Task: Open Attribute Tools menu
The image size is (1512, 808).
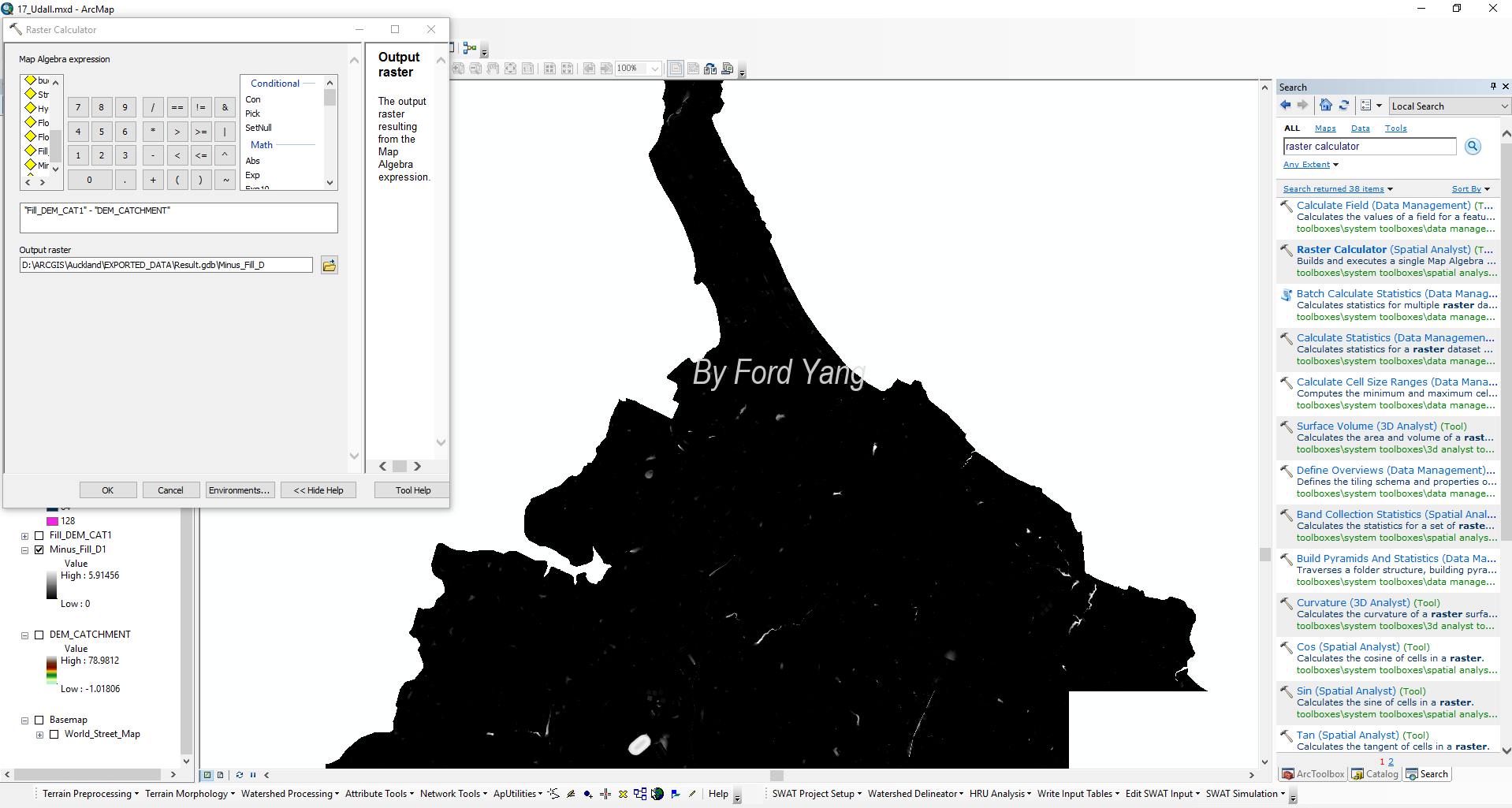Action: coord(379,794)
